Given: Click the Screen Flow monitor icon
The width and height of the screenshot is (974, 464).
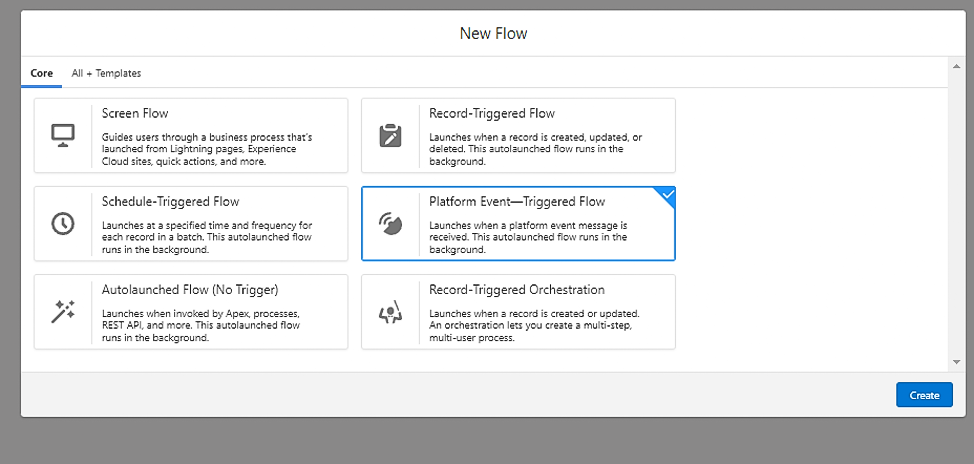Looking at the screenshot, I should click(x=62, y=135).
